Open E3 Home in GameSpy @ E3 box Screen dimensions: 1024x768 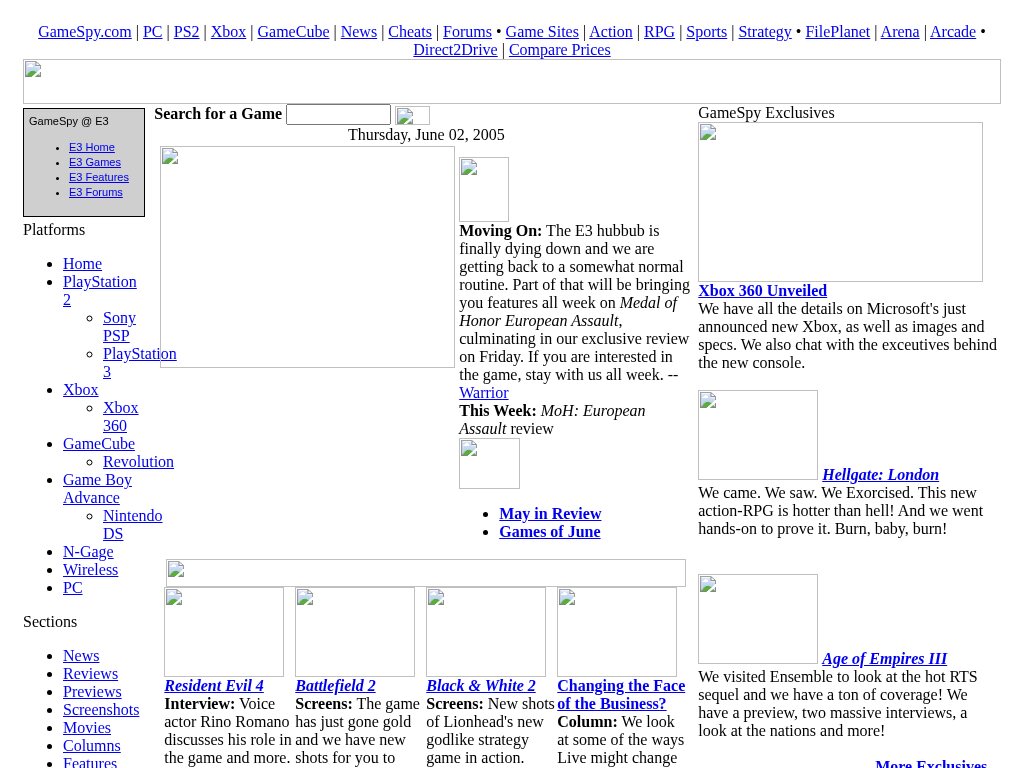91,147
